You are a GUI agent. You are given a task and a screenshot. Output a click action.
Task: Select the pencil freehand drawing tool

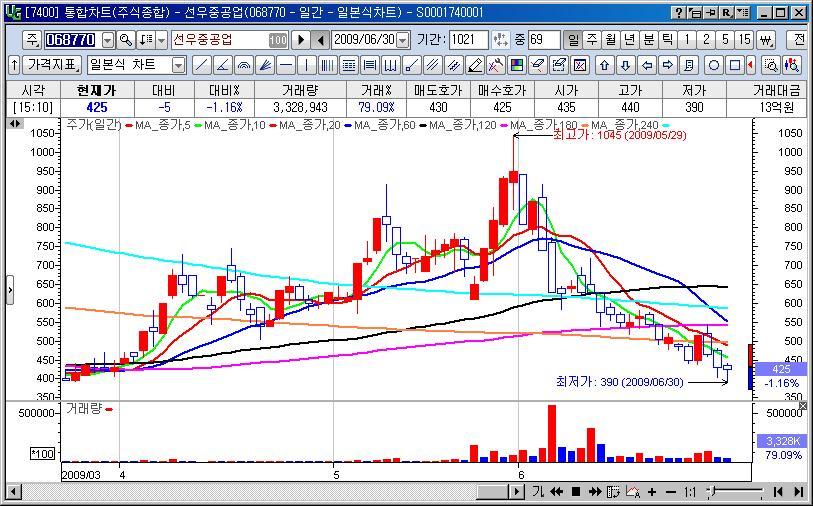click(x=475, y=65)
